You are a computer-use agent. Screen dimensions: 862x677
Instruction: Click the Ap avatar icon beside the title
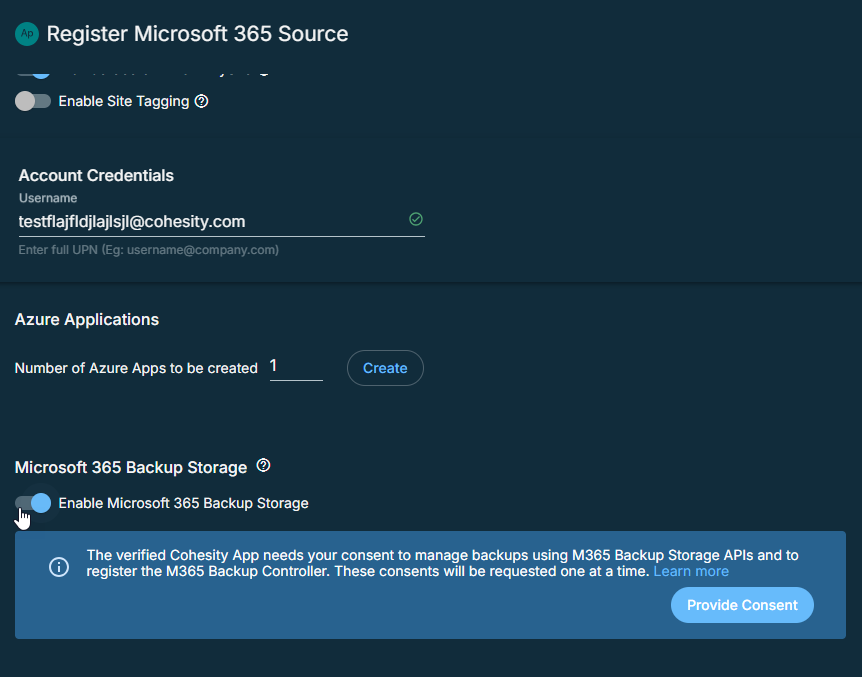[x=27, y=34]
